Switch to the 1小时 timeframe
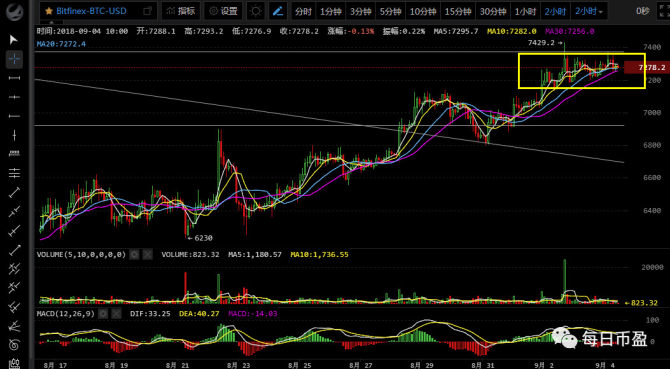The height and width of the screenshot is (369, 670). pyautogui.click(x=526, y=12)
